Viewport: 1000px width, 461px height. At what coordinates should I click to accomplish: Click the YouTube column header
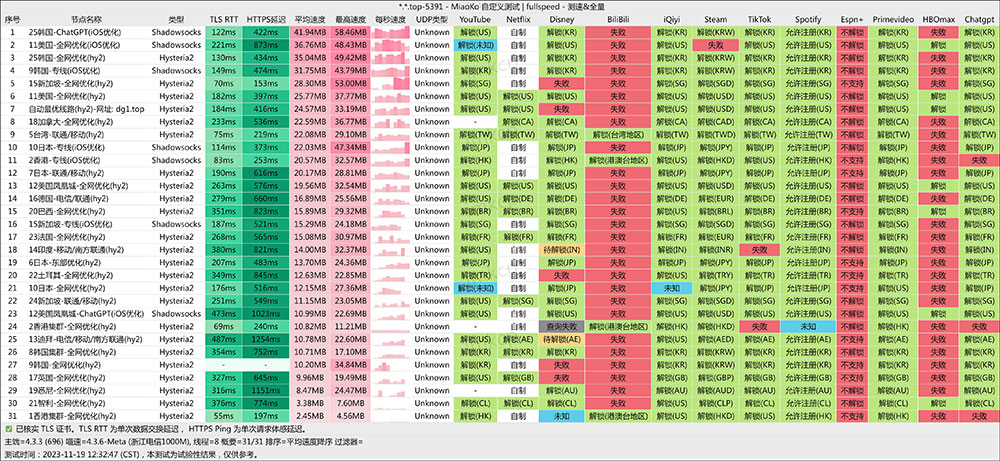[475, 20]
